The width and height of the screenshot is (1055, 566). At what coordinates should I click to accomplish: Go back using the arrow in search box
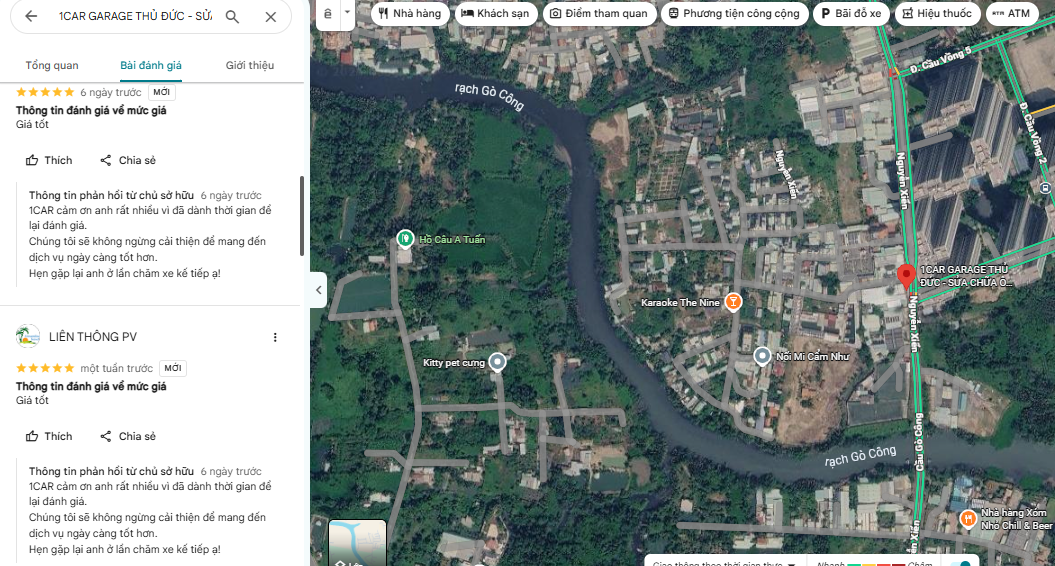click(31, 16)
